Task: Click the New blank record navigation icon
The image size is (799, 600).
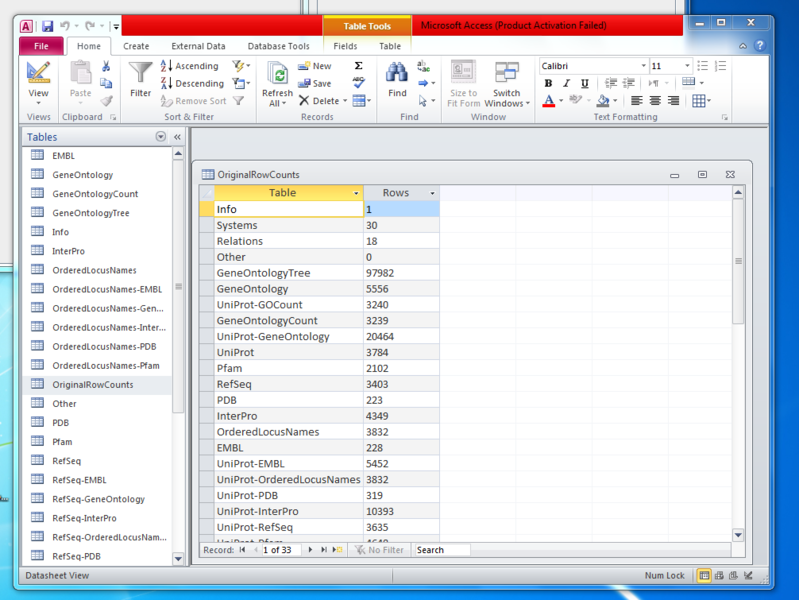Action: [337, 550]
